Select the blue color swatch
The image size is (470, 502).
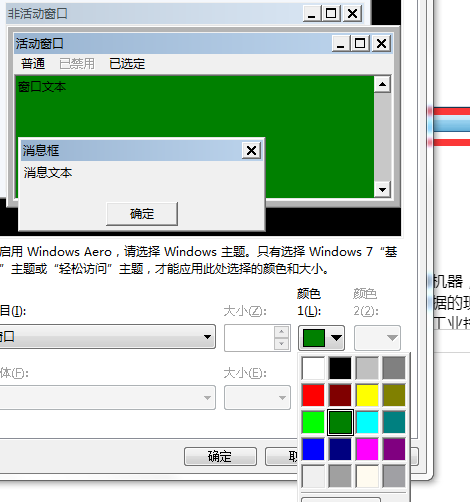[x=313, y=449]
